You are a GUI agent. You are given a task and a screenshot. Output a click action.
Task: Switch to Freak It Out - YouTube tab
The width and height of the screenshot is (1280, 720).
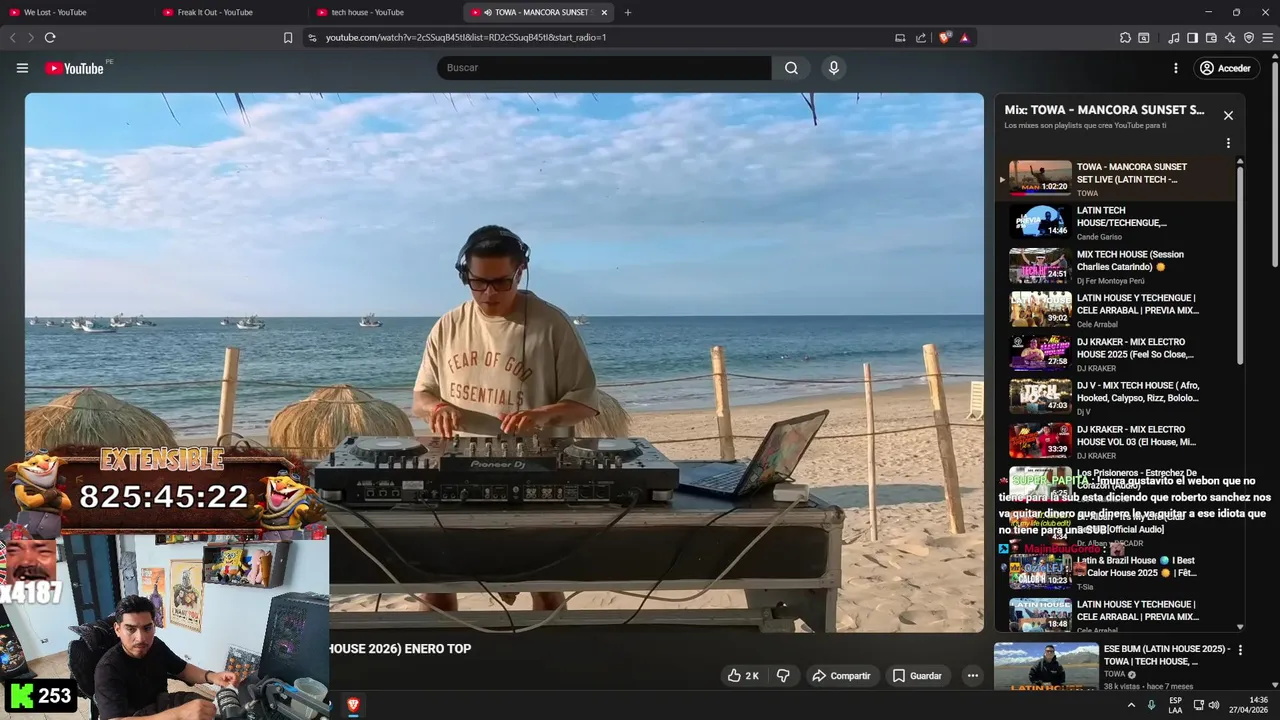(x=232, y=12)
